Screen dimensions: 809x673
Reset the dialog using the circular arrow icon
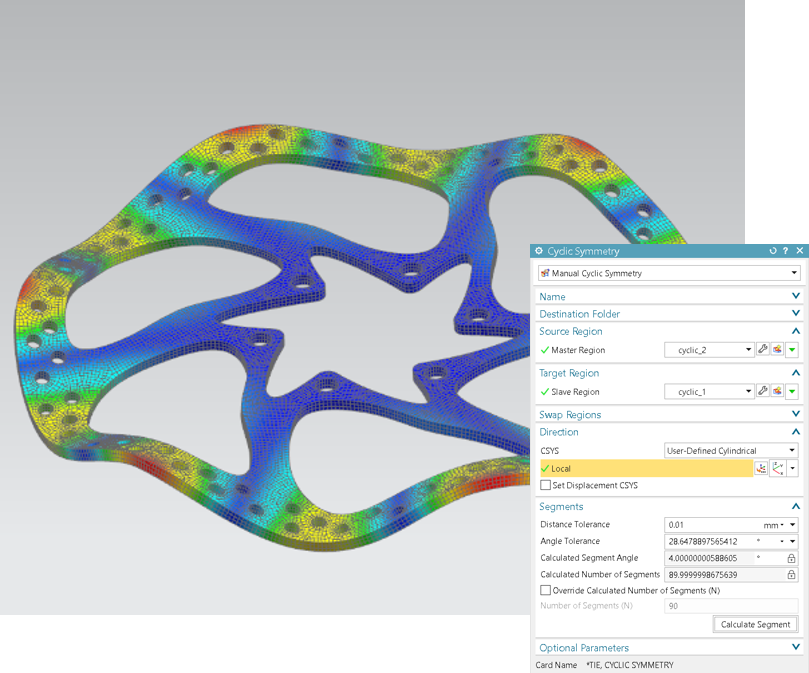pos(771,251)
